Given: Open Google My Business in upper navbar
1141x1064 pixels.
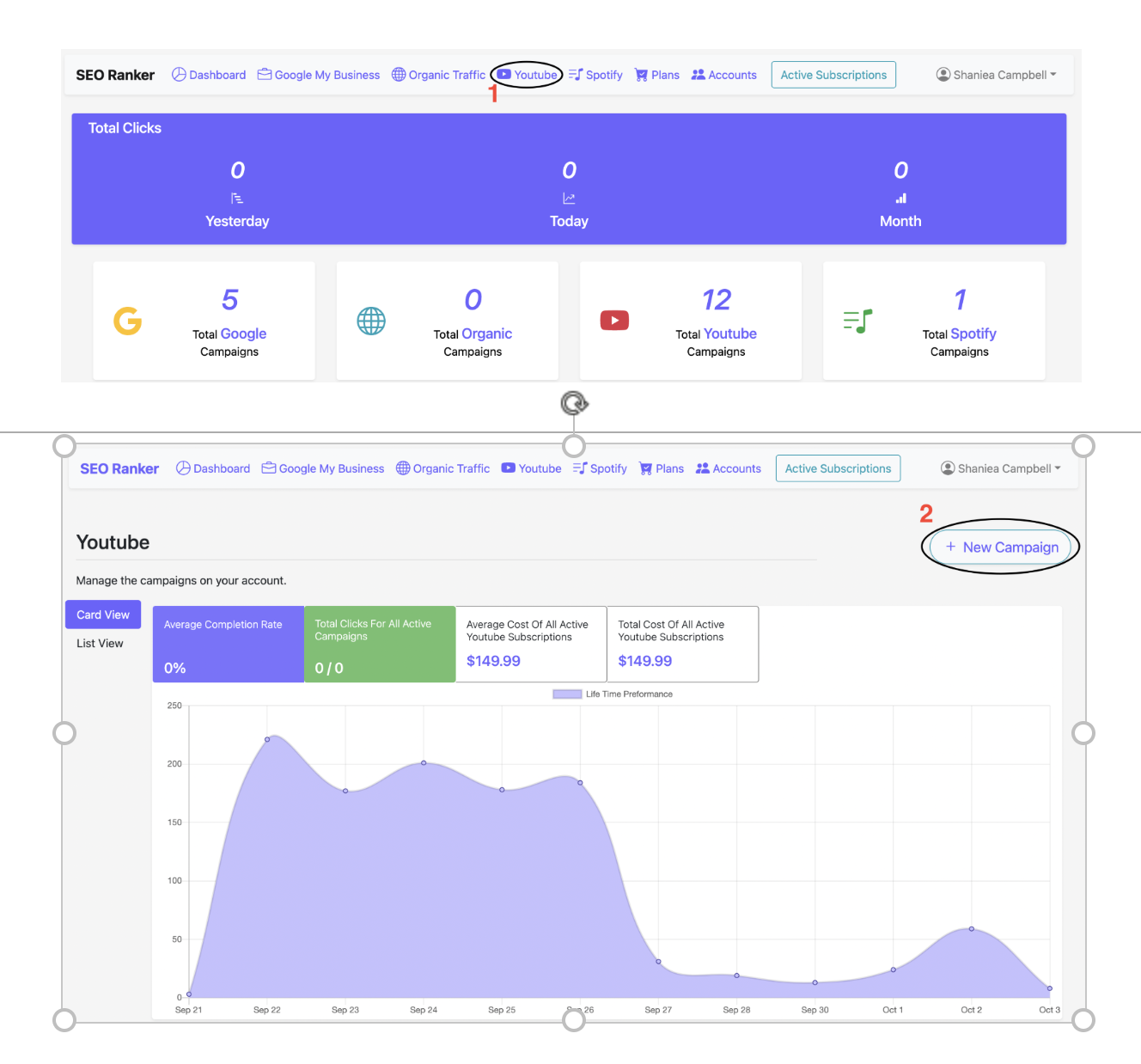Looking at the screenshot, I should 319,75.
